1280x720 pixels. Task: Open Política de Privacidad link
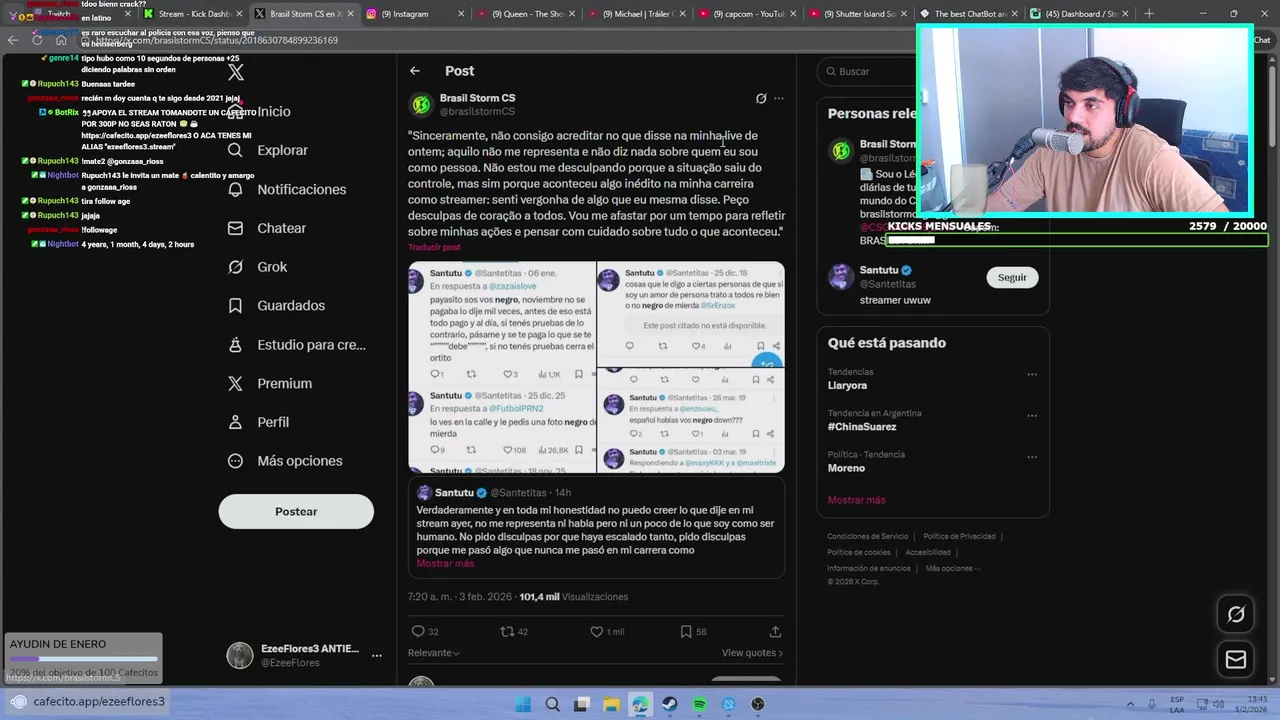click(x=959, y=537)
